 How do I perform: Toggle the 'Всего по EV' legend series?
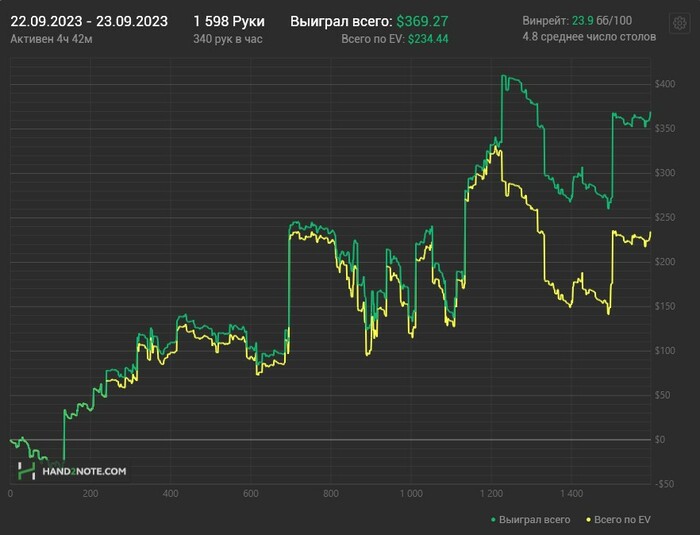pos(618,520)
